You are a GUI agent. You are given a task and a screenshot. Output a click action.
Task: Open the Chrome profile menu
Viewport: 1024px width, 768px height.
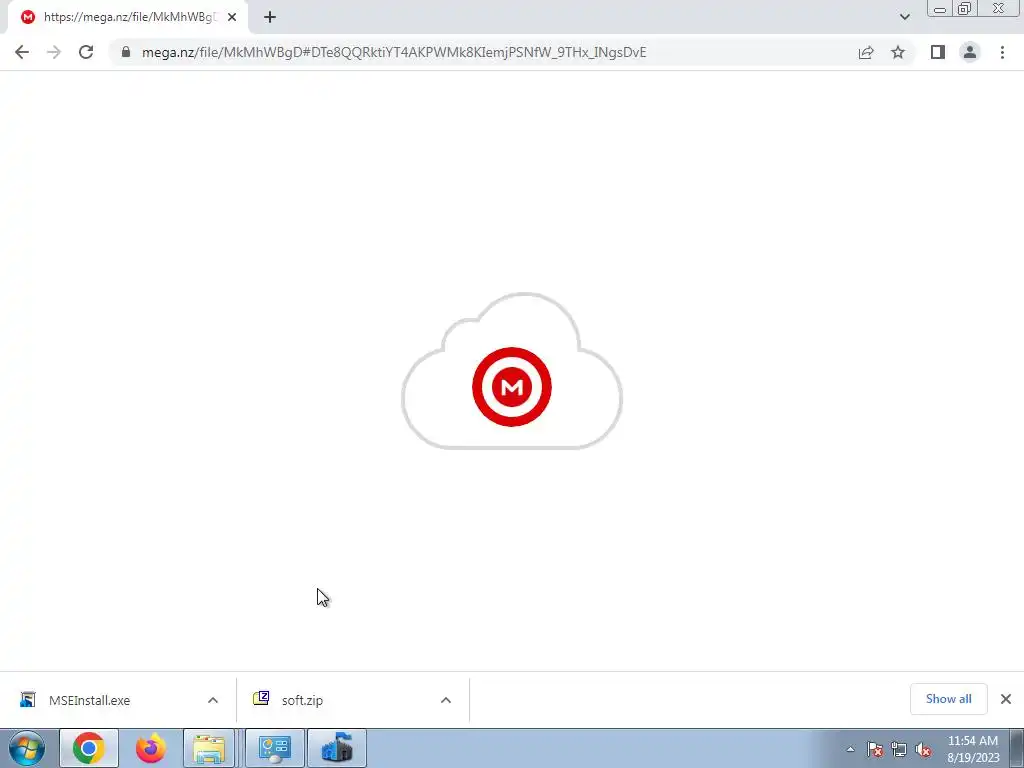[970, 52]
